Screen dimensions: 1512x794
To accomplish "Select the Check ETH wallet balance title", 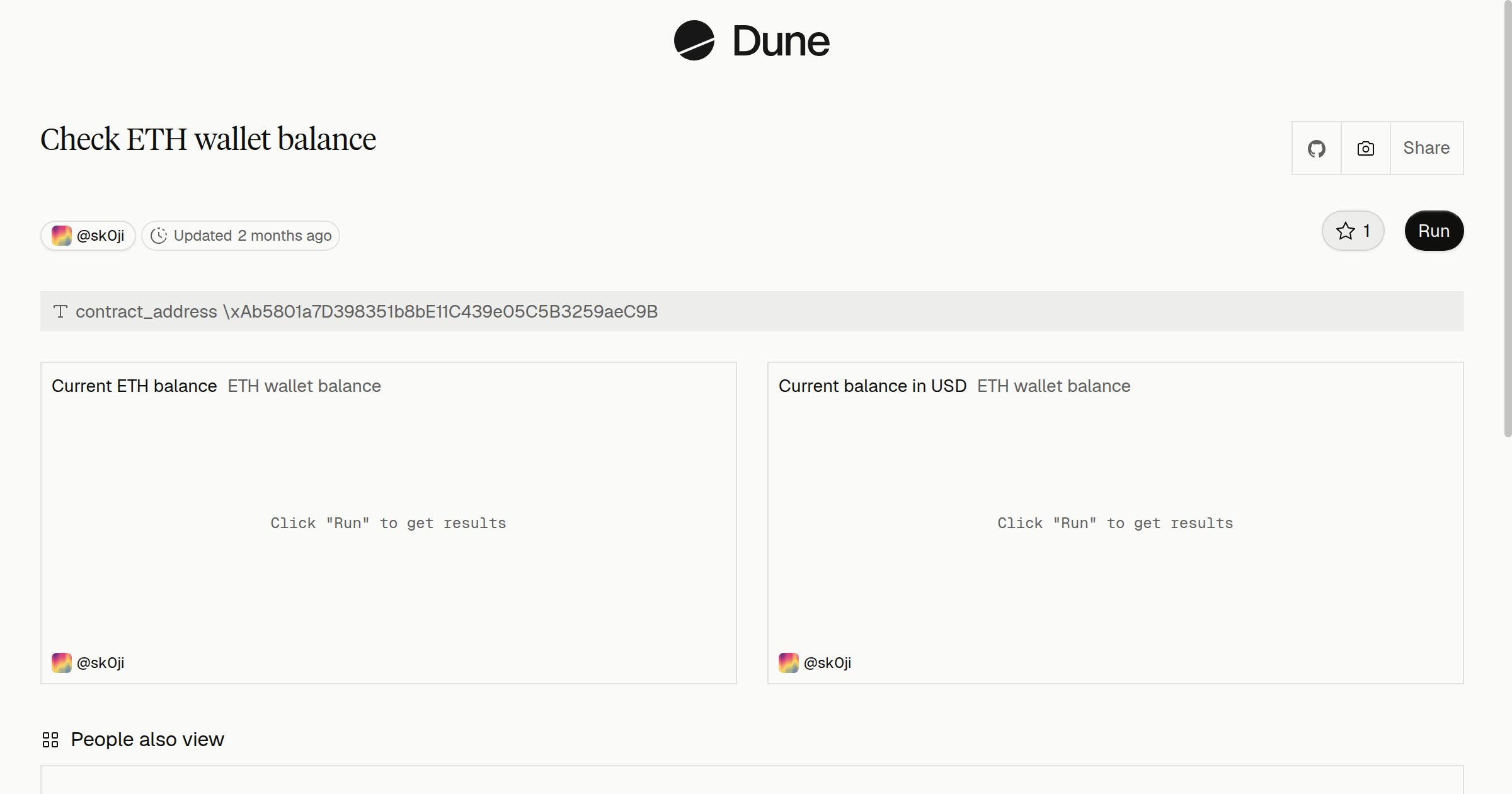I will tap(209, 139).
